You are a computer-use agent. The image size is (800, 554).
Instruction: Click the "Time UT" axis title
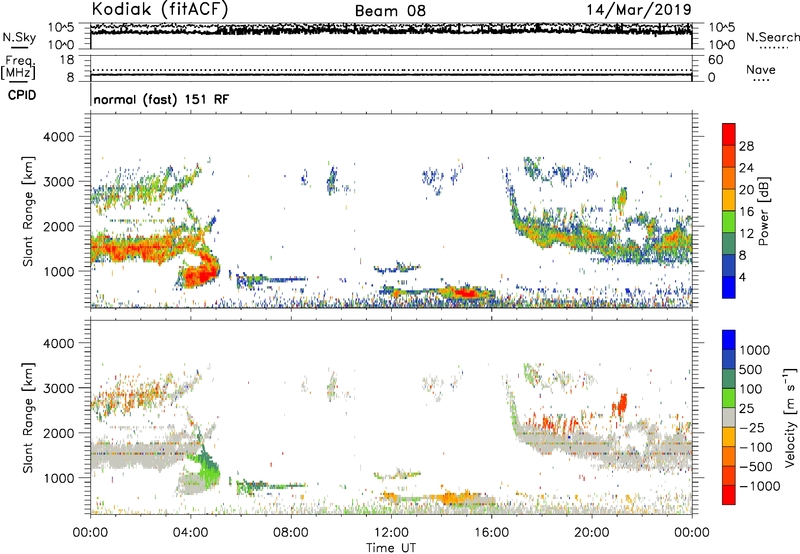pos(391,548)
